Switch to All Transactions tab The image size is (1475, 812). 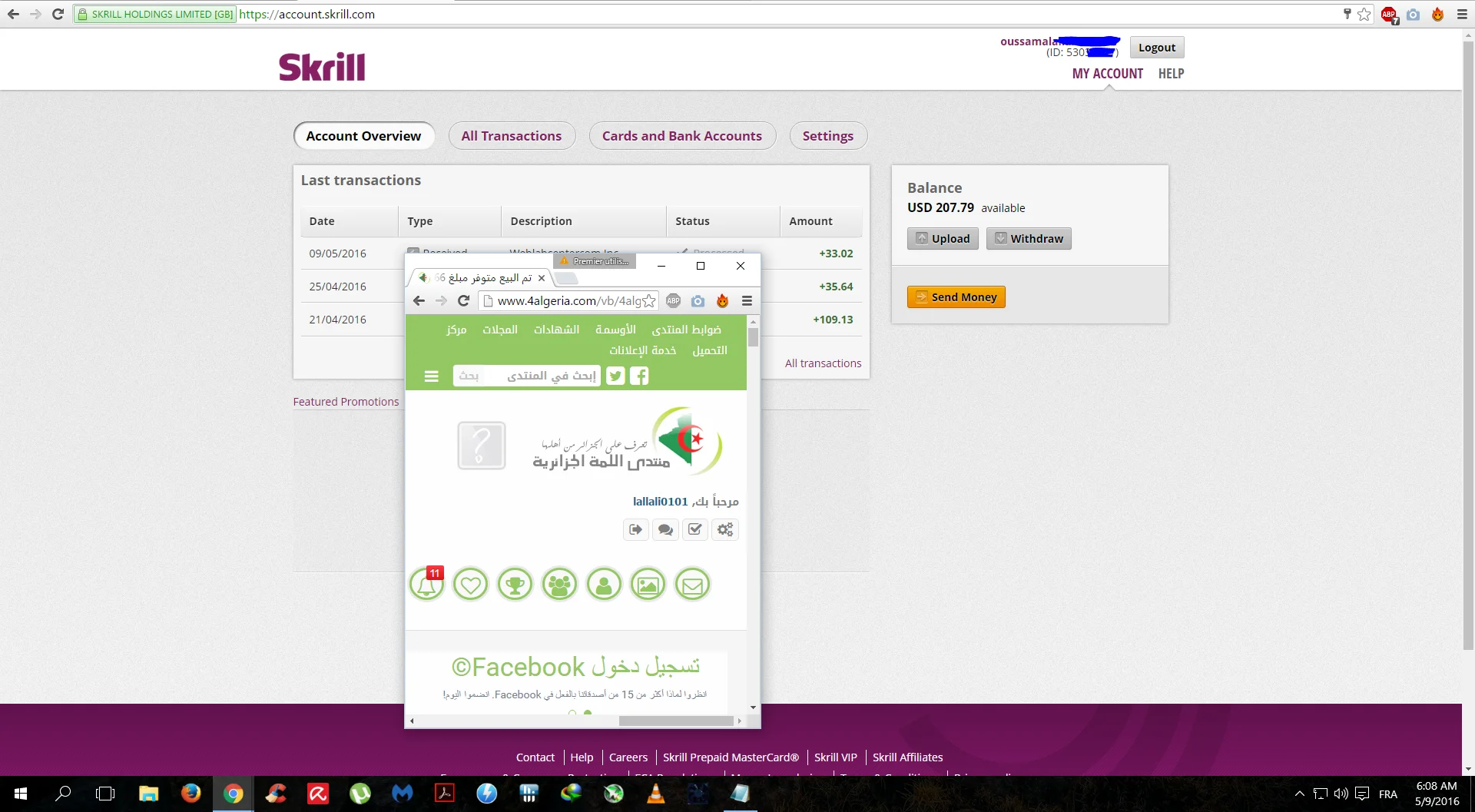click(x=511, y=136)
